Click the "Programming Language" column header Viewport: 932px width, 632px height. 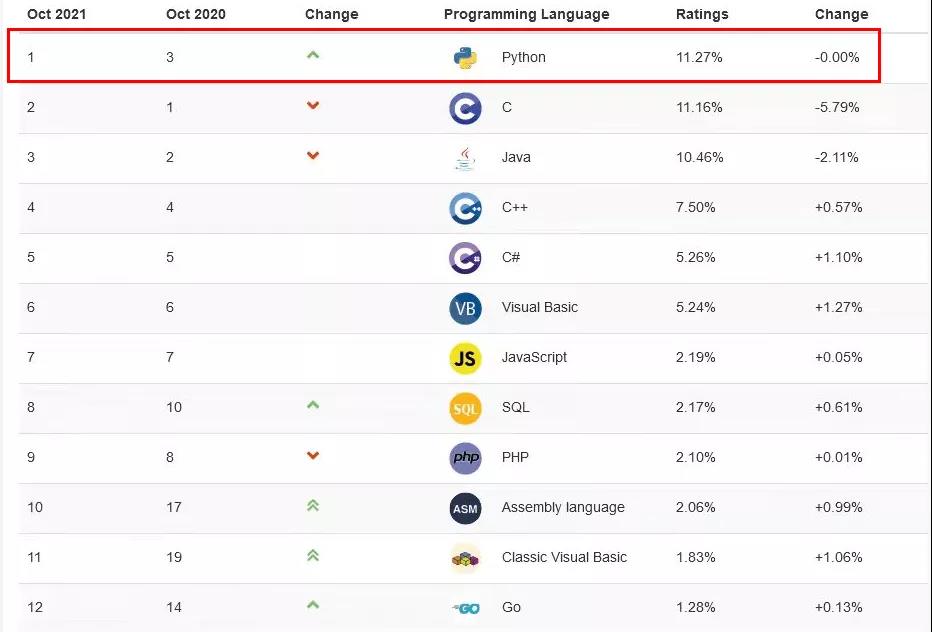click(526, 15)
